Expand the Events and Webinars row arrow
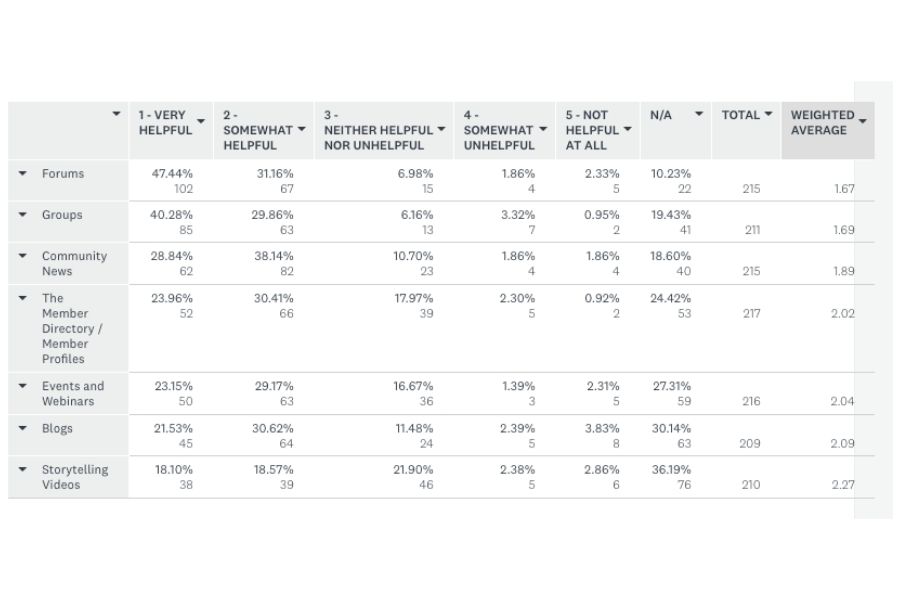This screenshot has width=900, height=600. [22, 386]
